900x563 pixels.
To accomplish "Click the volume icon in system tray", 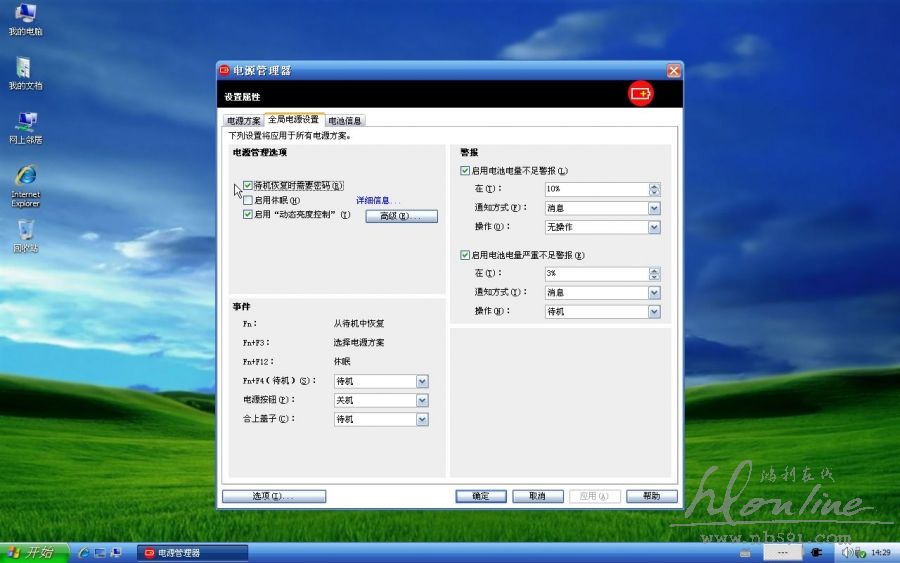I will [x=847, y=552].
